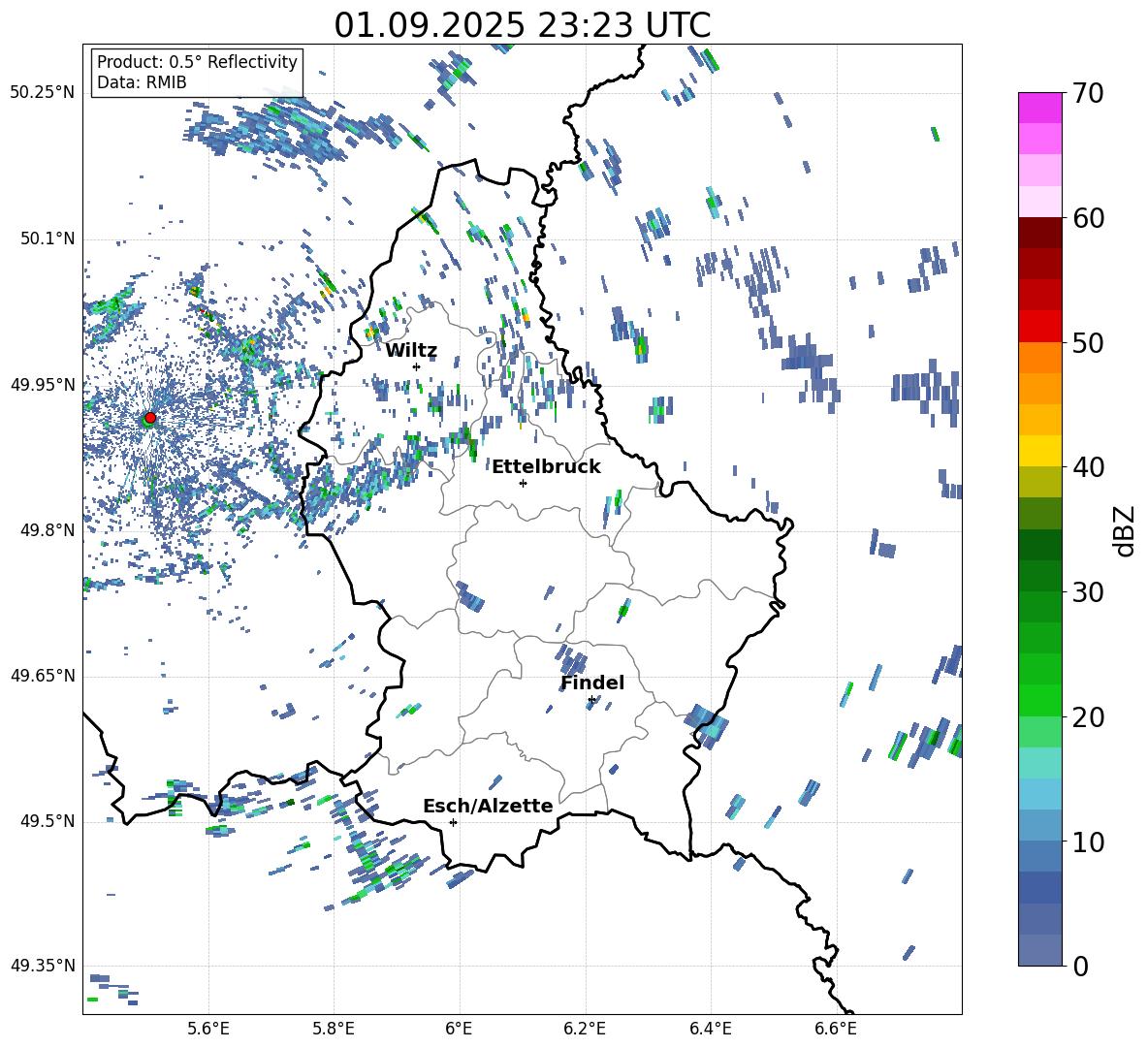1148x1048 pixels.
Task: Click the Ettelbruck location cross marker
Action: [x=523, y=483]
